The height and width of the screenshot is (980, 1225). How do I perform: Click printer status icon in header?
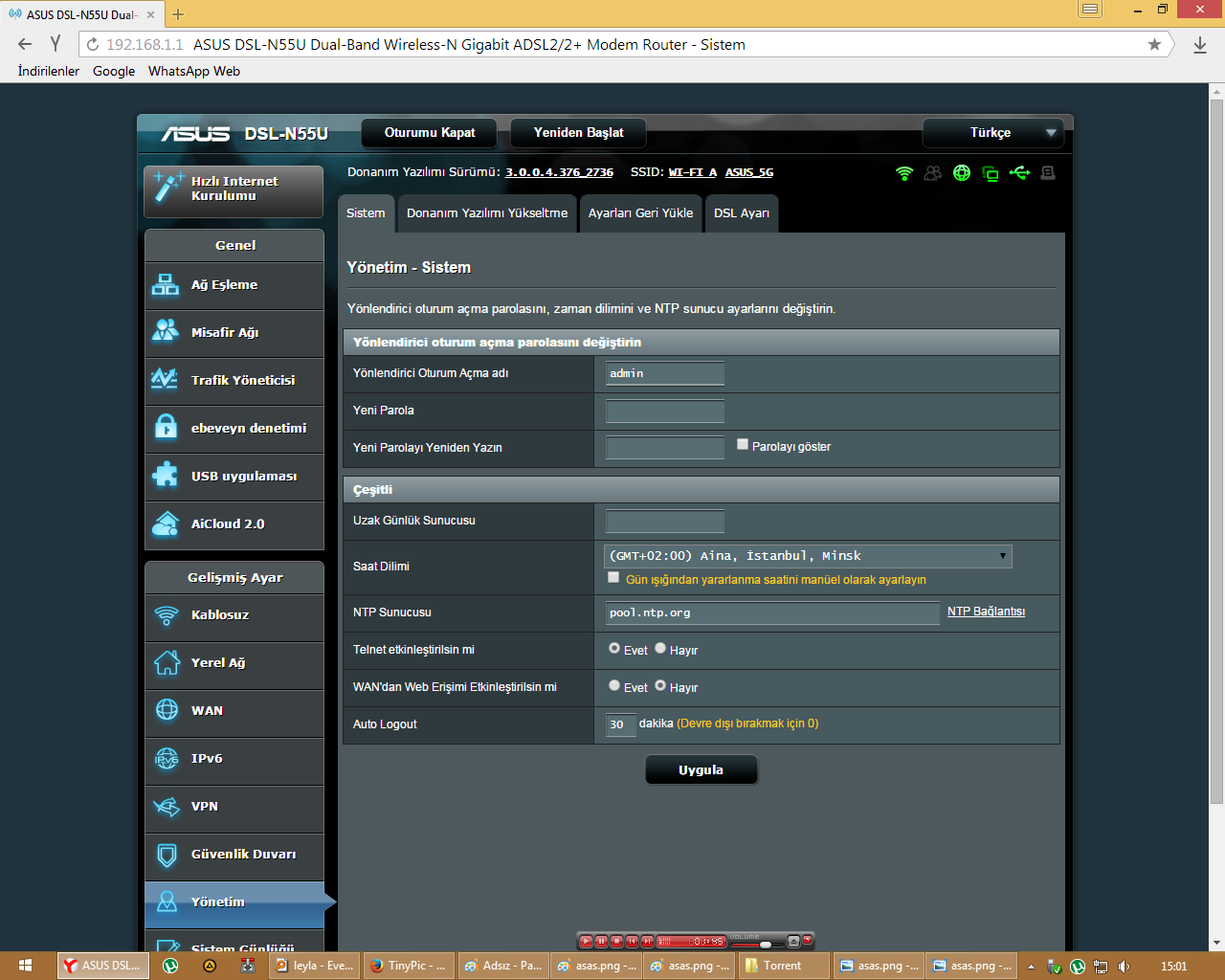(1048, 173)
